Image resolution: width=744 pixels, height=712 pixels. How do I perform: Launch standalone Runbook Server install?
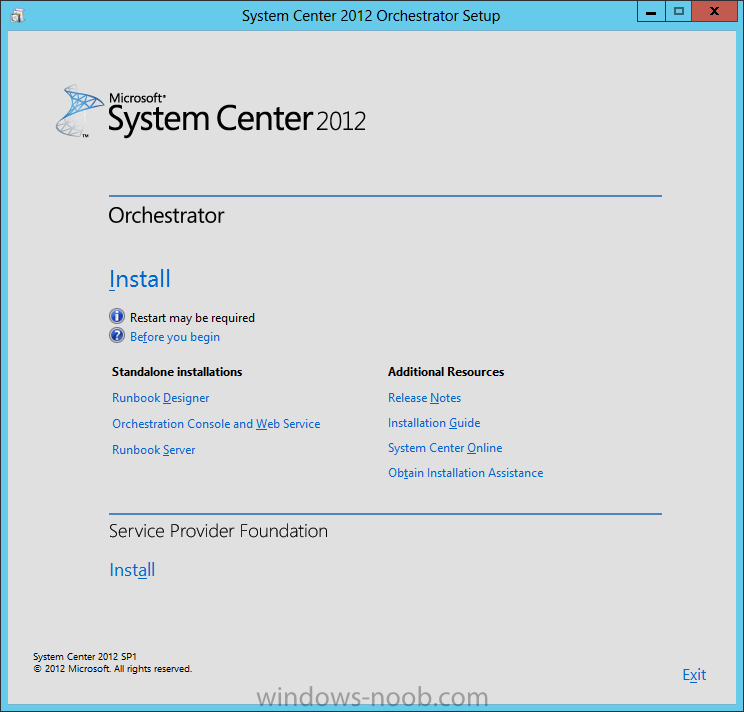tap(153, 450)
